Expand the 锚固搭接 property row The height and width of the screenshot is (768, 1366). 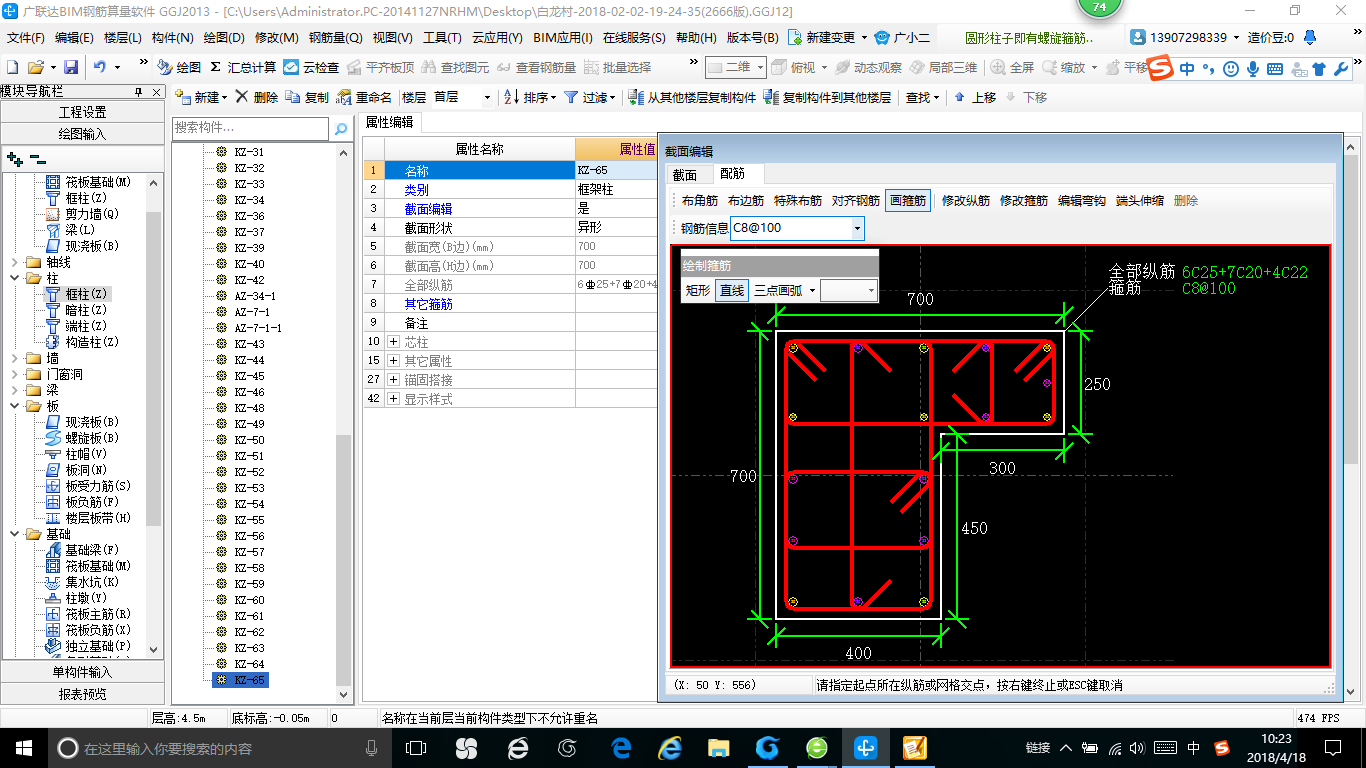point(393,380)
